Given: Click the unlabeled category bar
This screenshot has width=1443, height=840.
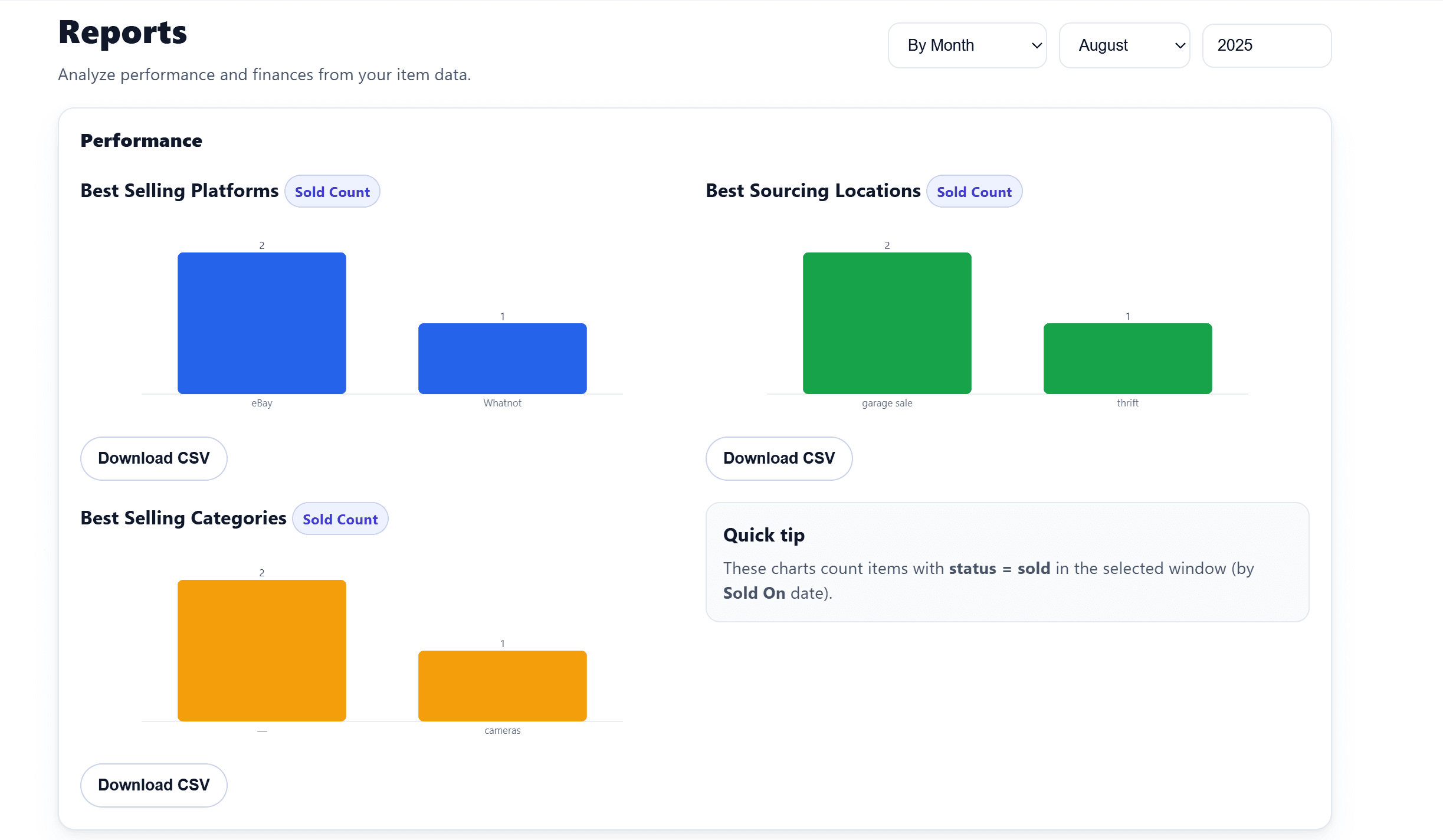Looking at the screenshot, I should pos(261,651).
